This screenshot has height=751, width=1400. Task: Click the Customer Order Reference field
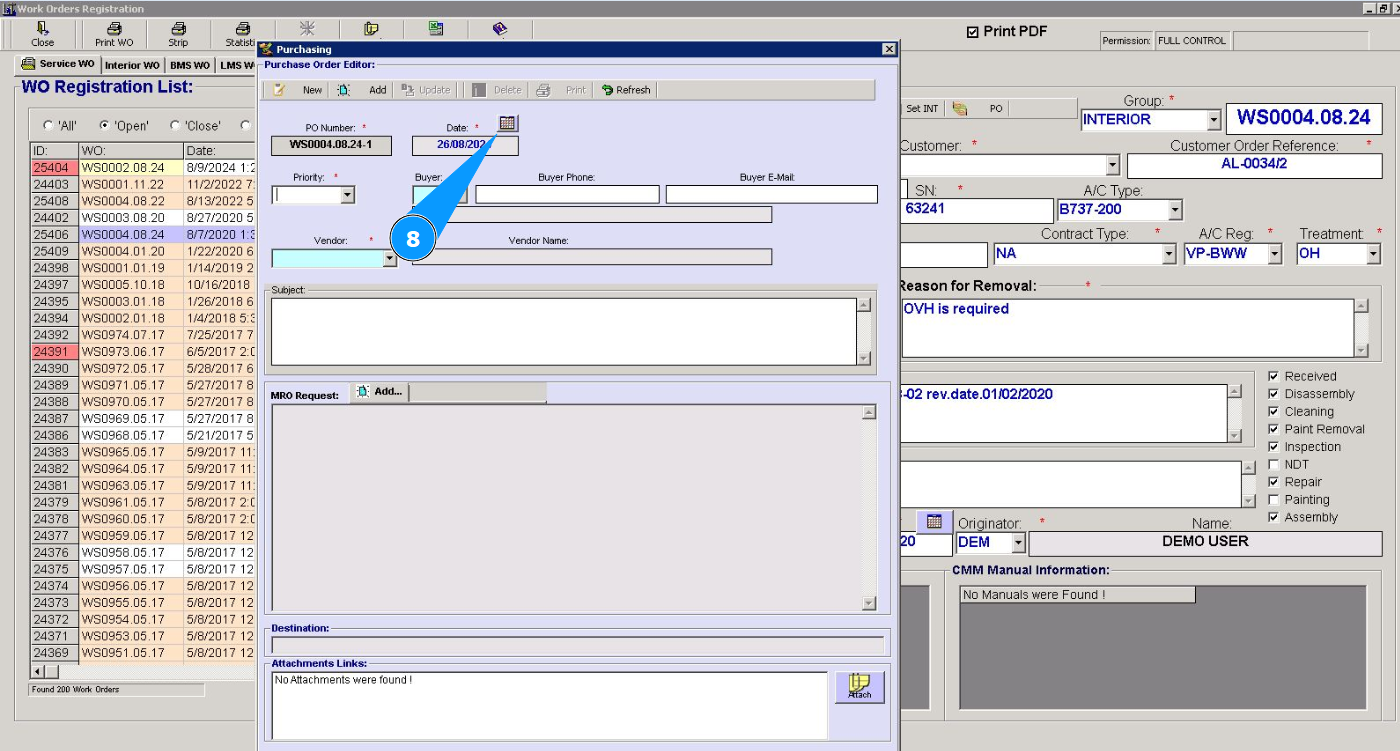tap(1255, 166)
